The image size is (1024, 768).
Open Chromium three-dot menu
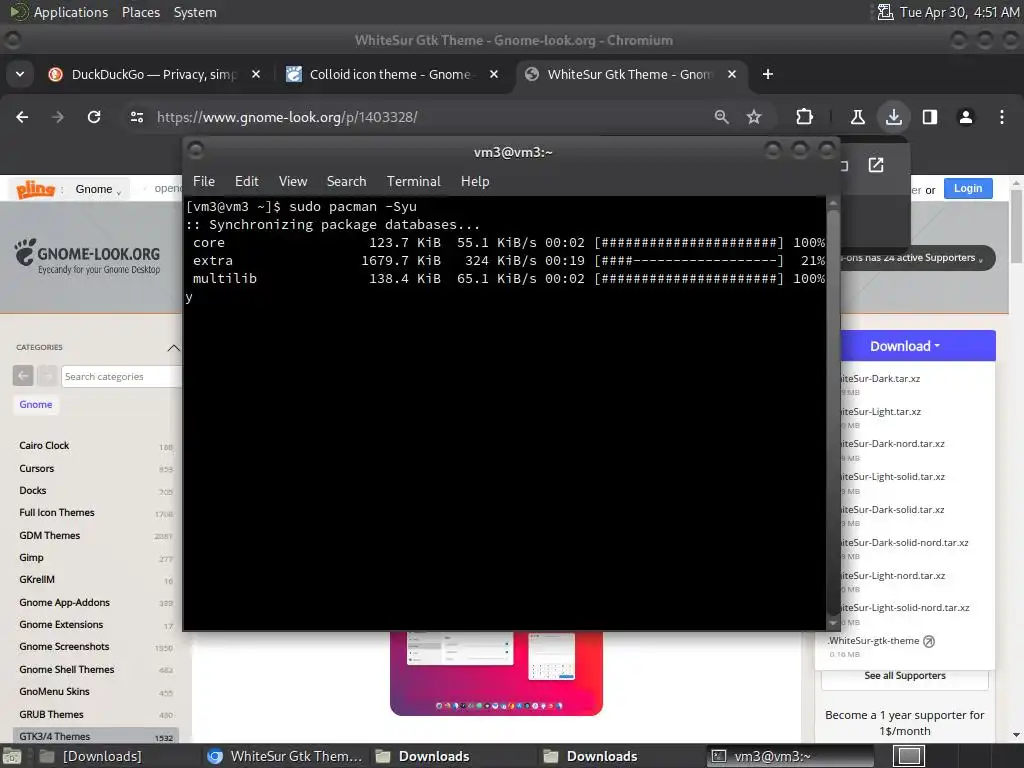(1002, 117)
